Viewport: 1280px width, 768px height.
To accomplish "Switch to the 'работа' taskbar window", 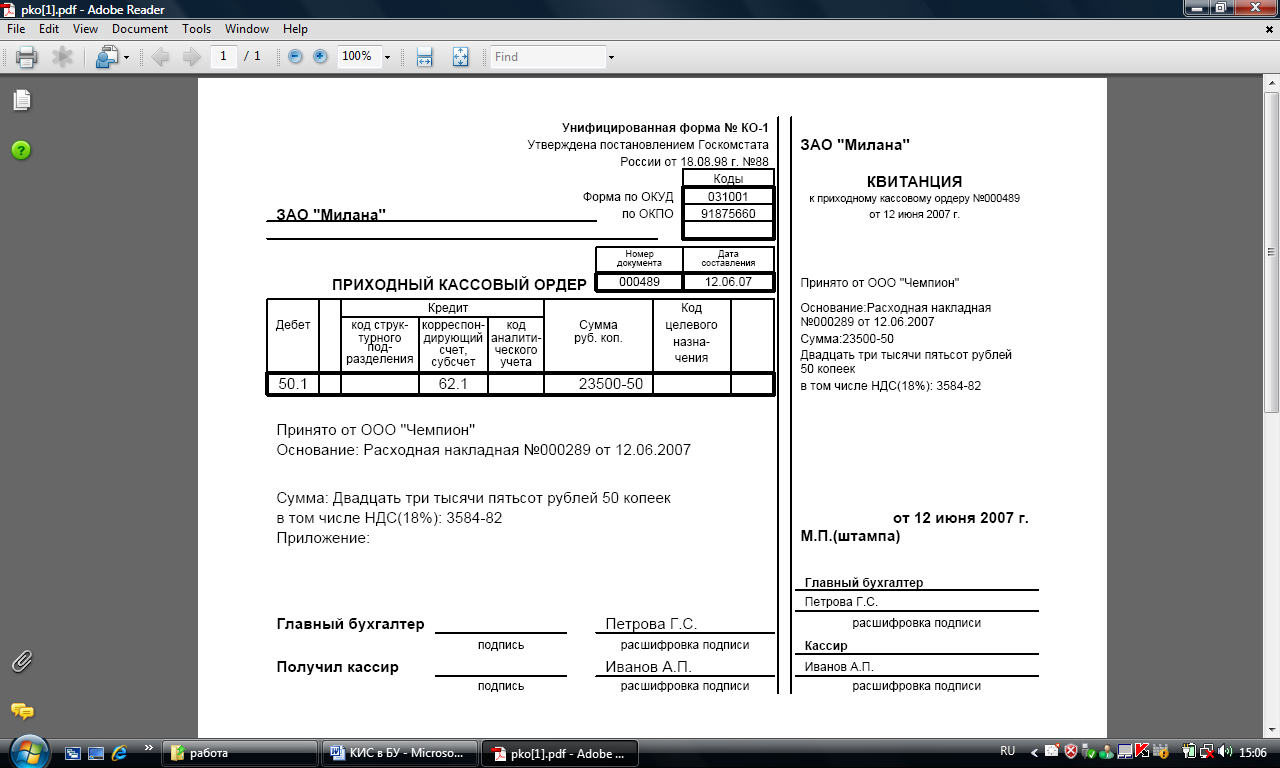I will pos(240,753).
